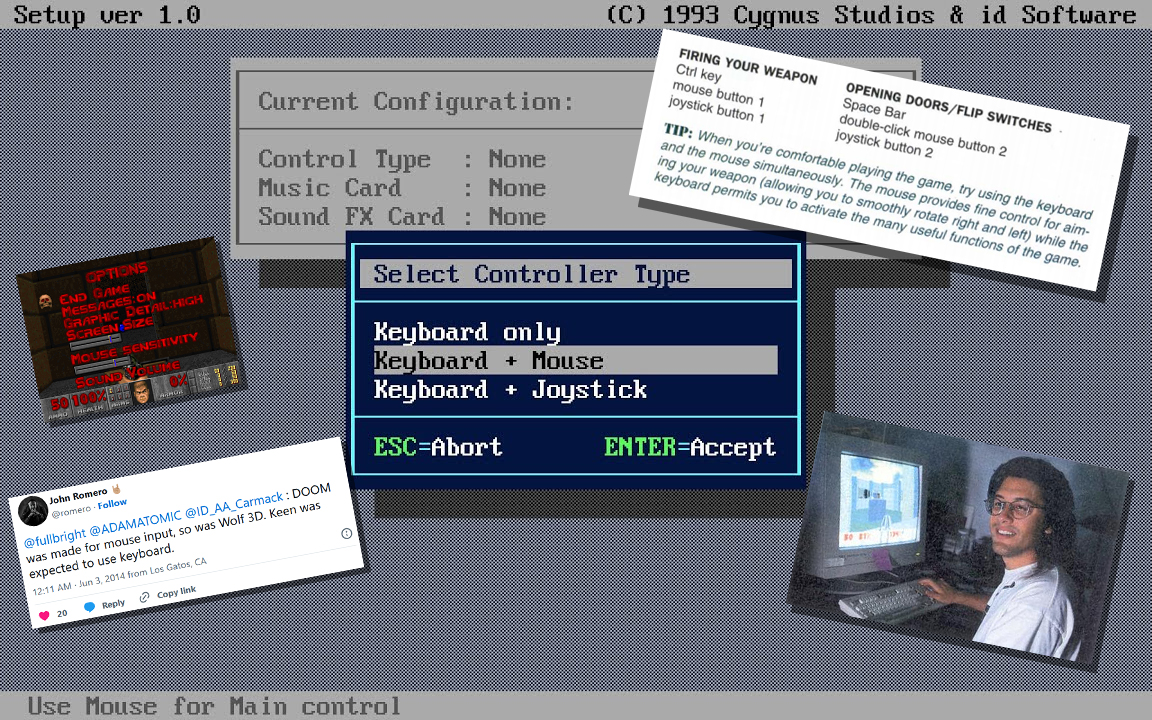Click the "Select Controller Type" title bar
This screenshot has width=1152, height=720.
[575, 274]
